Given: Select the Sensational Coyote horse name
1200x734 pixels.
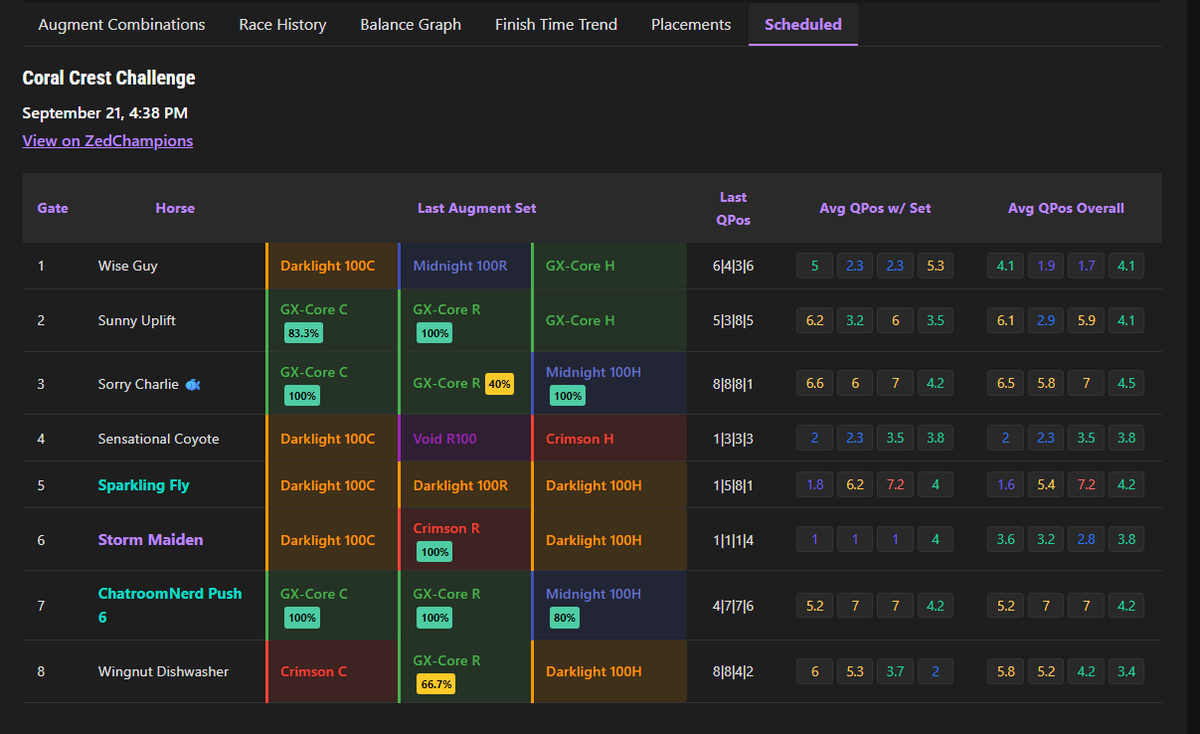Looking at the screenshot, I should pos(159,438).
